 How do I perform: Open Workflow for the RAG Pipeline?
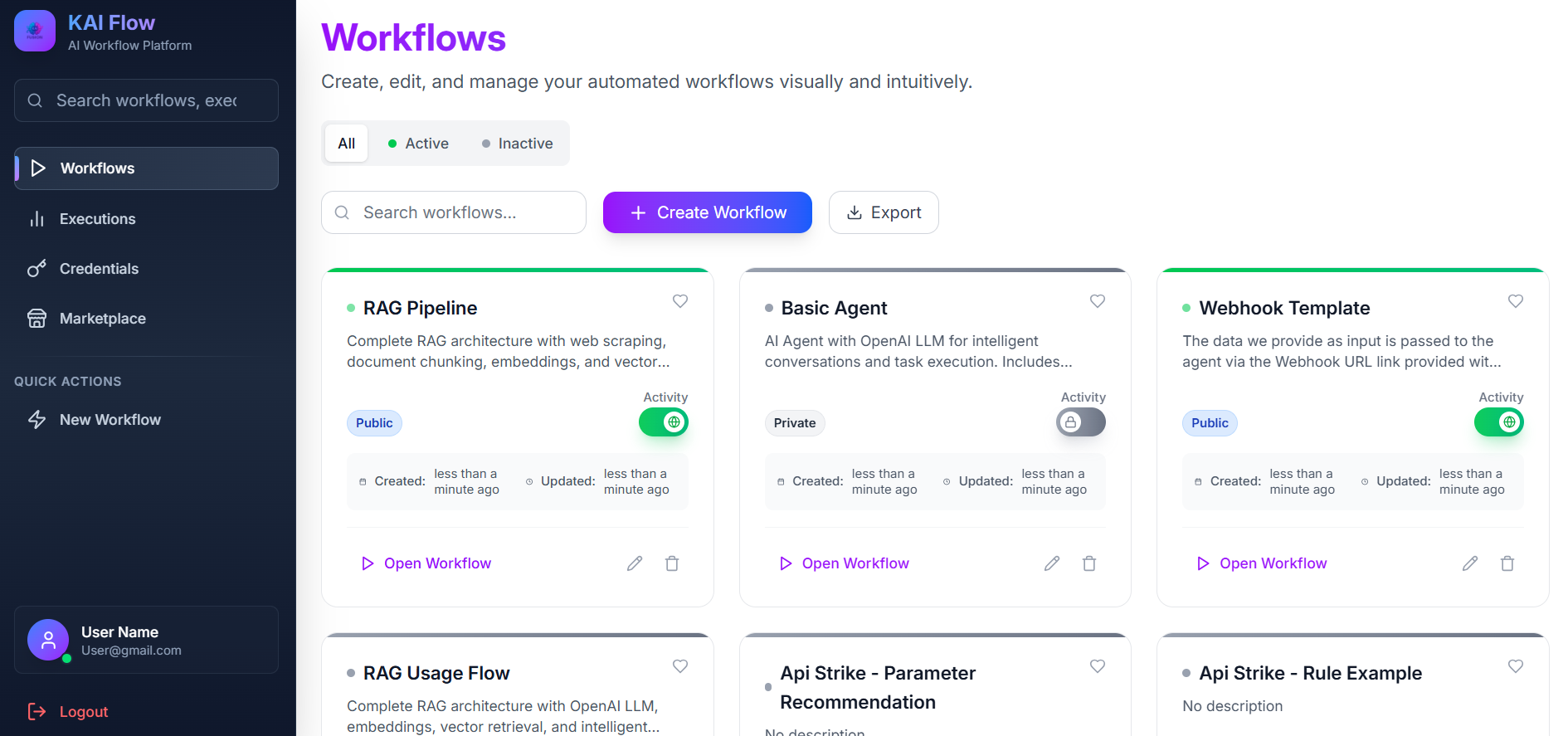pos(426,563)
